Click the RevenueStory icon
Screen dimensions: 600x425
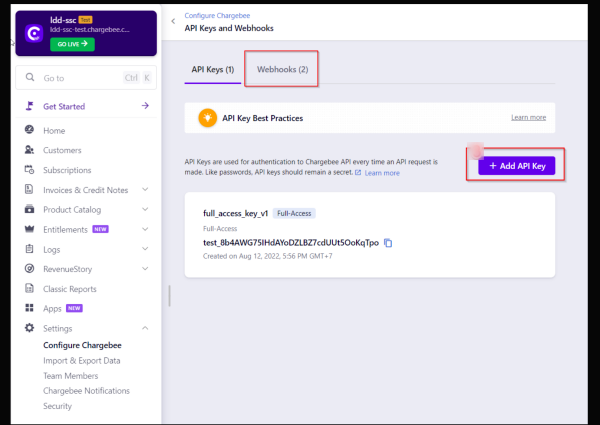click(x=29, y=269)
